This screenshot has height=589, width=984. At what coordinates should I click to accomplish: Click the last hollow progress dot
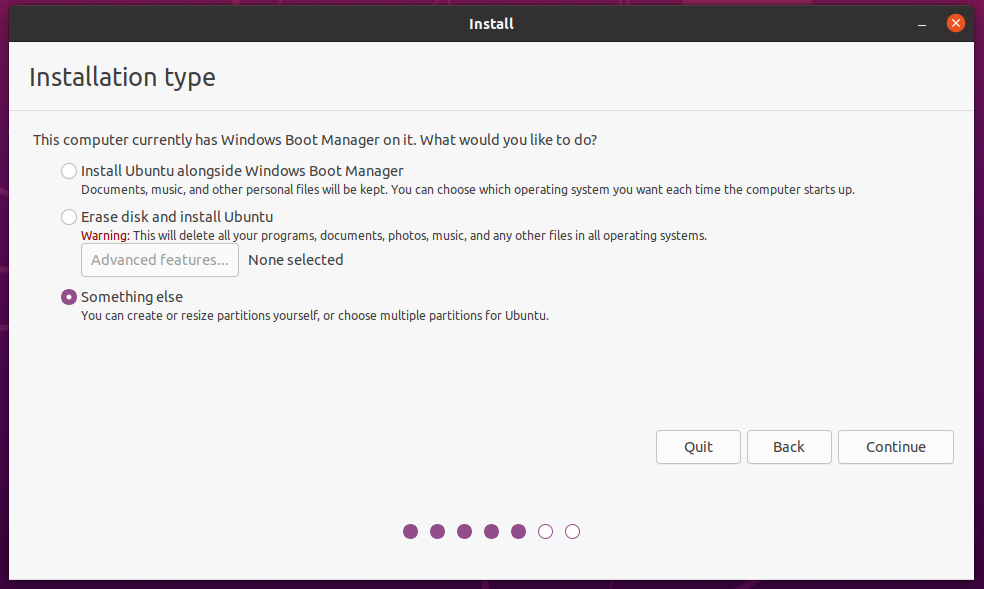click(x=572, y=531)
